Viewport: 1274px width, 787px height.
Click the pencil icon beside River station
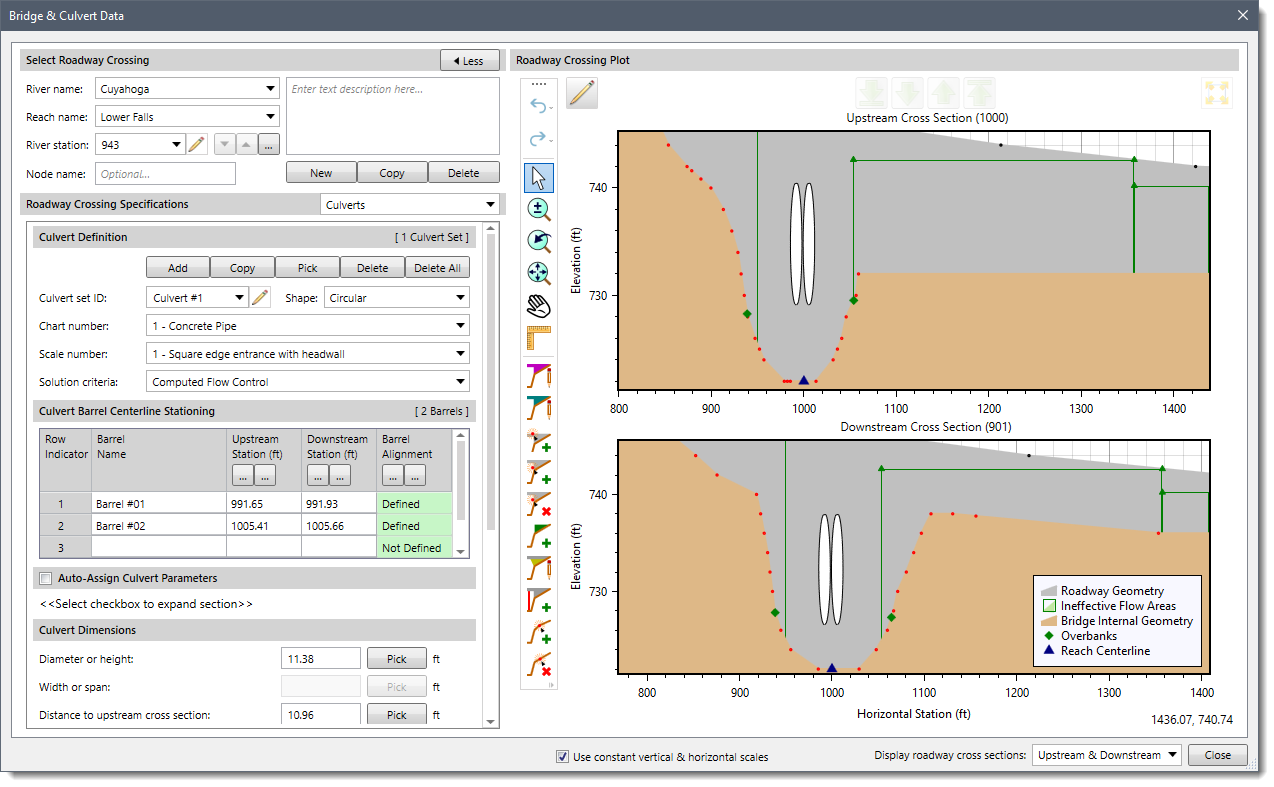pyautogui.click(x=197, y=143)
